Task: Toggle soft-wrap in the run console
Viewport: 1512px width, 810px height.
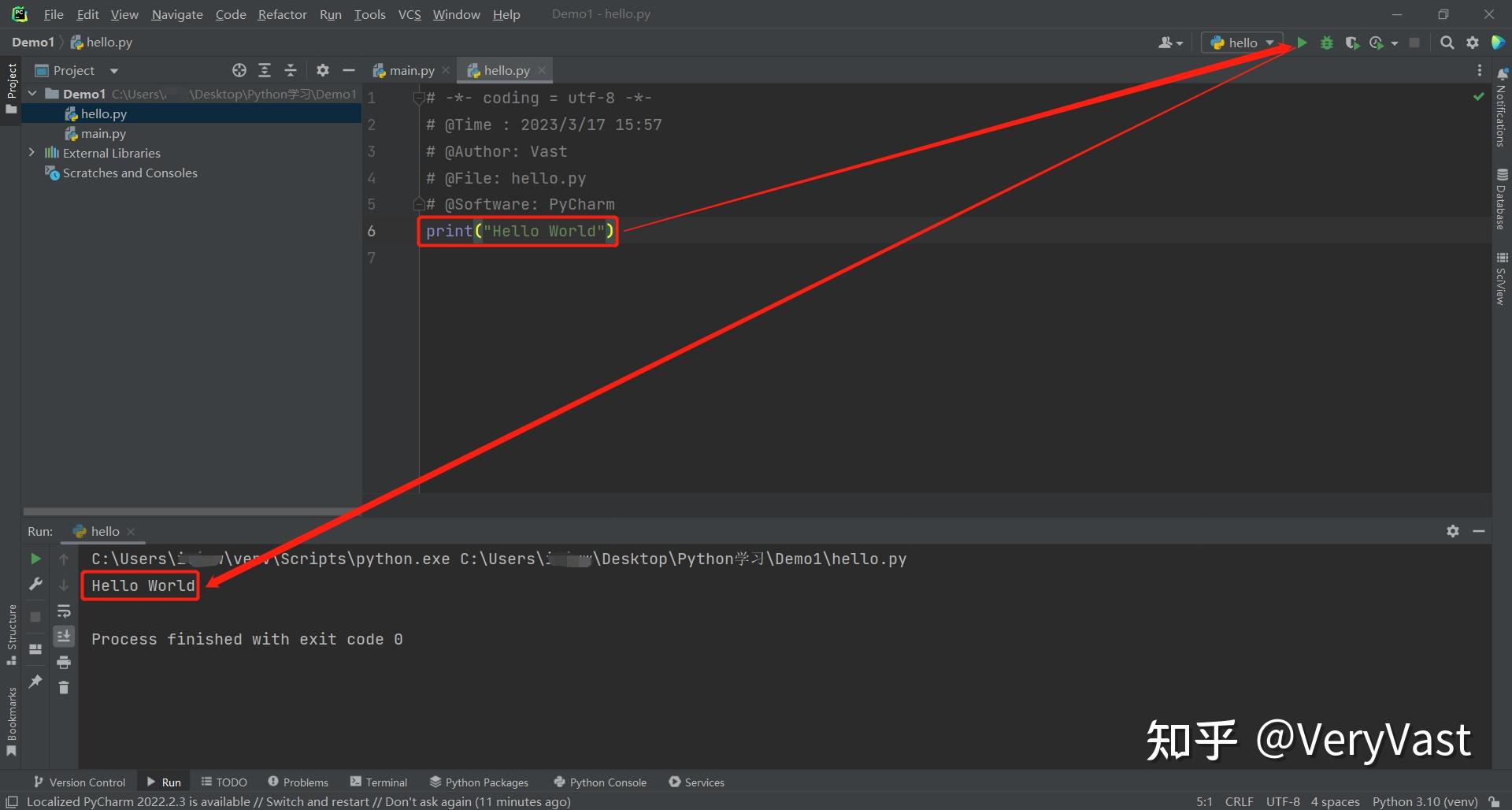Action: (64, 612)
